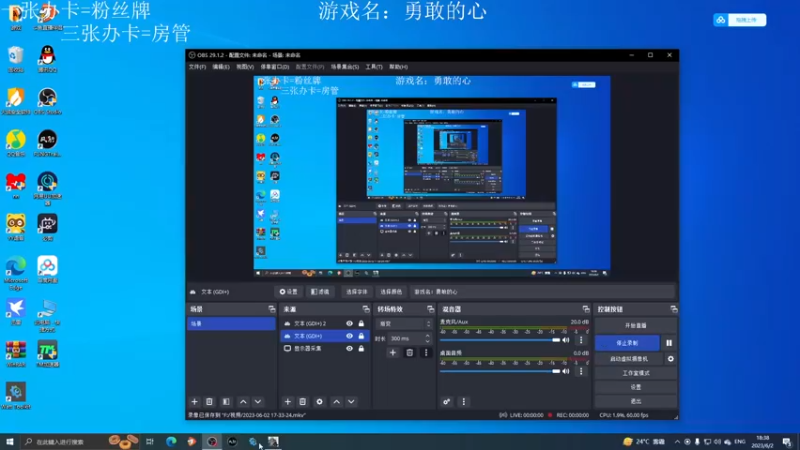This screenshot has height=450, width=800.
Task: Move scene up arrow in Scenes panel
Action: pos(243,402)
